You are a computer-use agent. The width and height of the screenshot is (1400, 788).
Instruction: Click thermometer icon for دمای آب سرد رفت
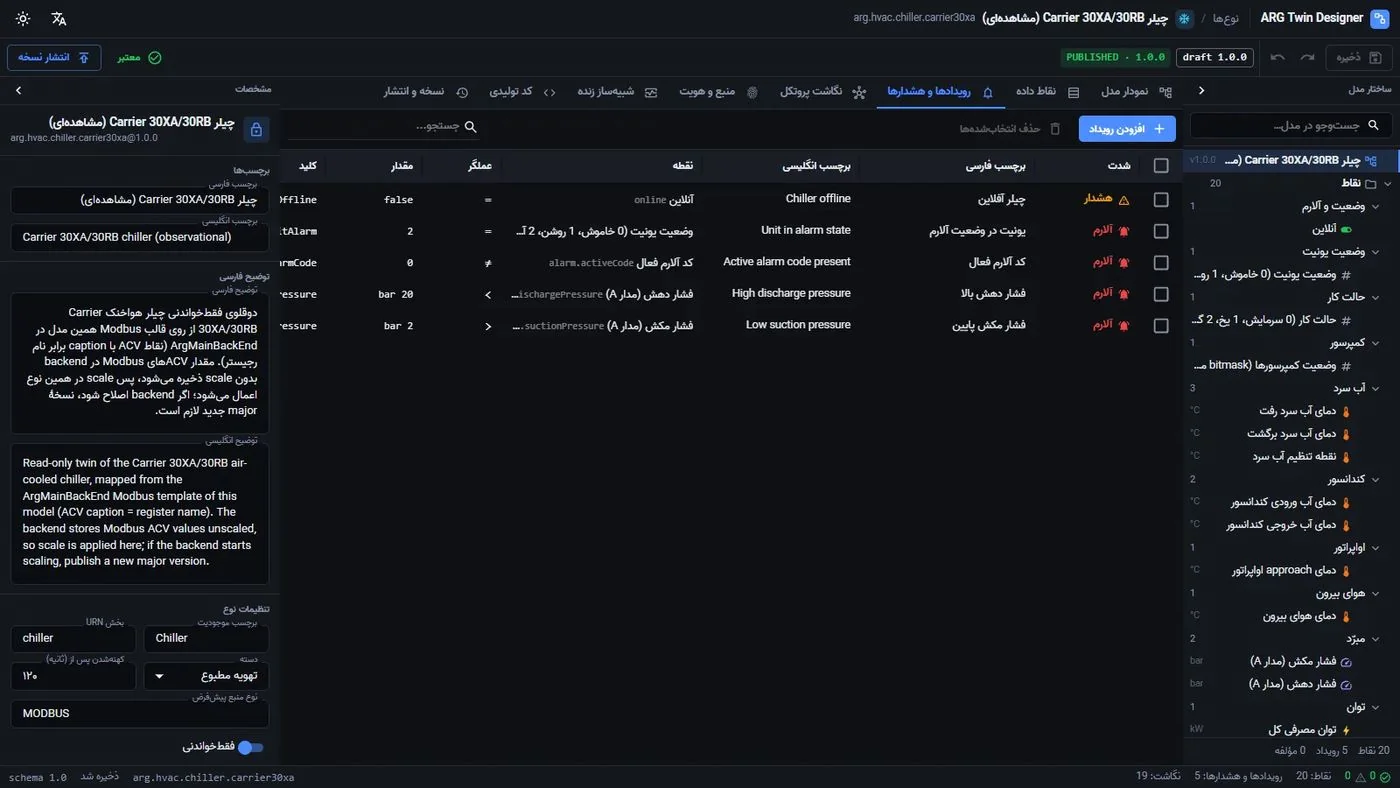point(1345,411)
